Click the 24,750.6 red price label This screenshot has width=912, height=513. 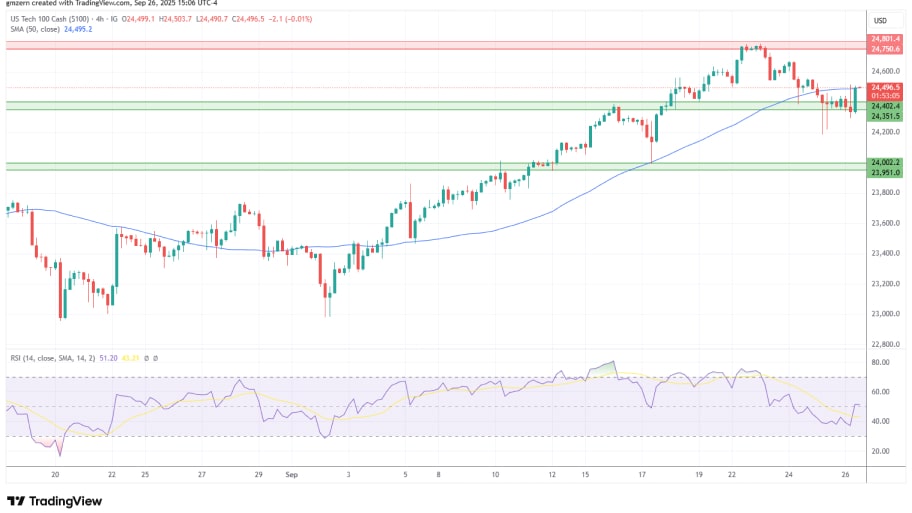(x=886, y=49)
